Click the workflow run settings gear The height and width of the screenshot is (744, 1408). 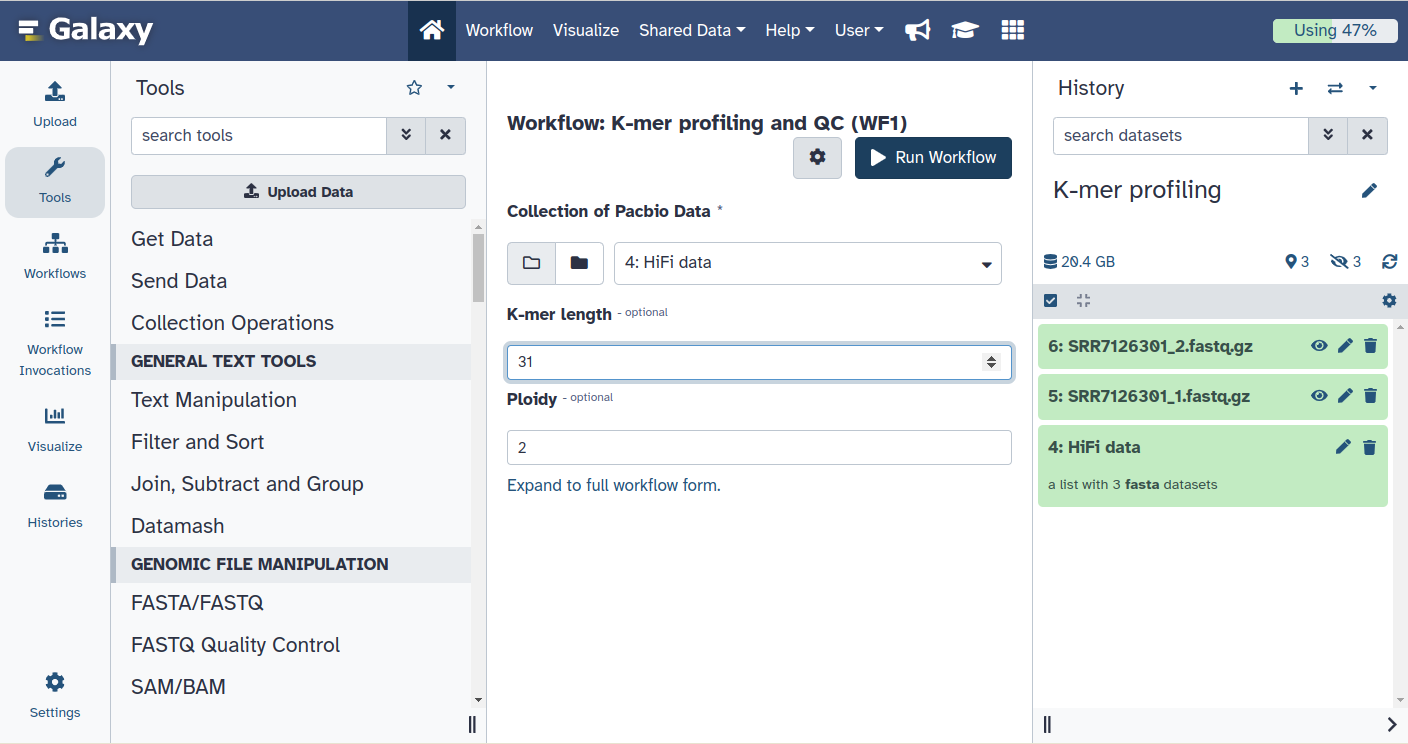[x=817, y=158]
